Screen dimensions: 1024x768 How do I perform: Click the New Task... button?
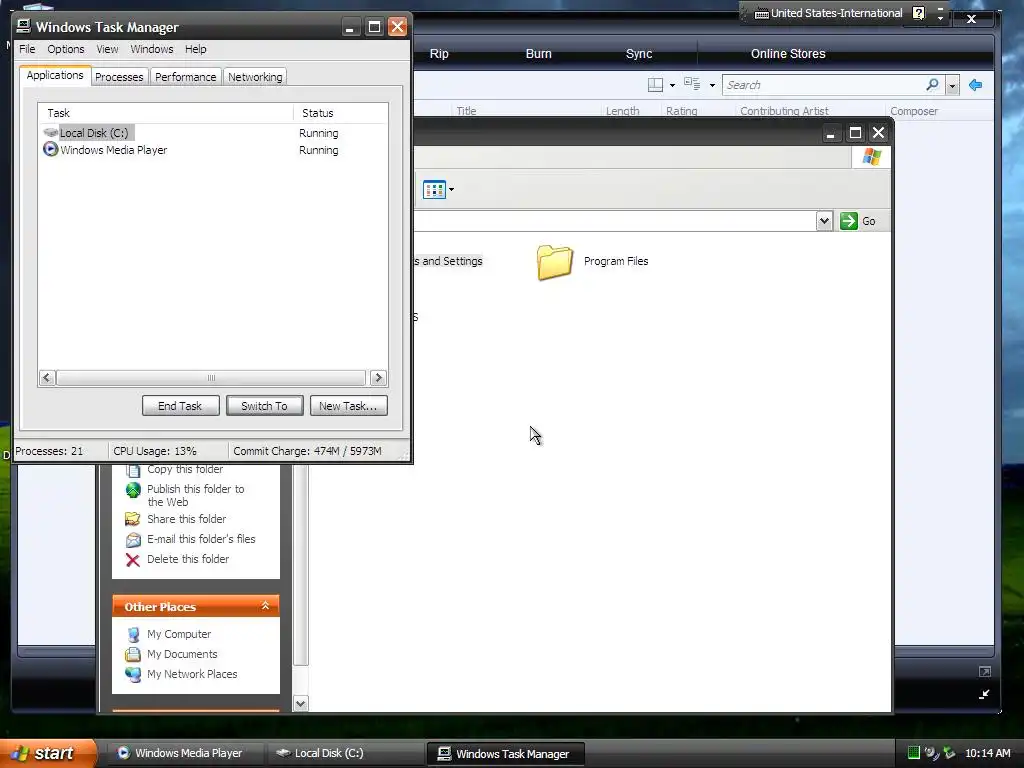pyautogui.click(x=348, y=406)
